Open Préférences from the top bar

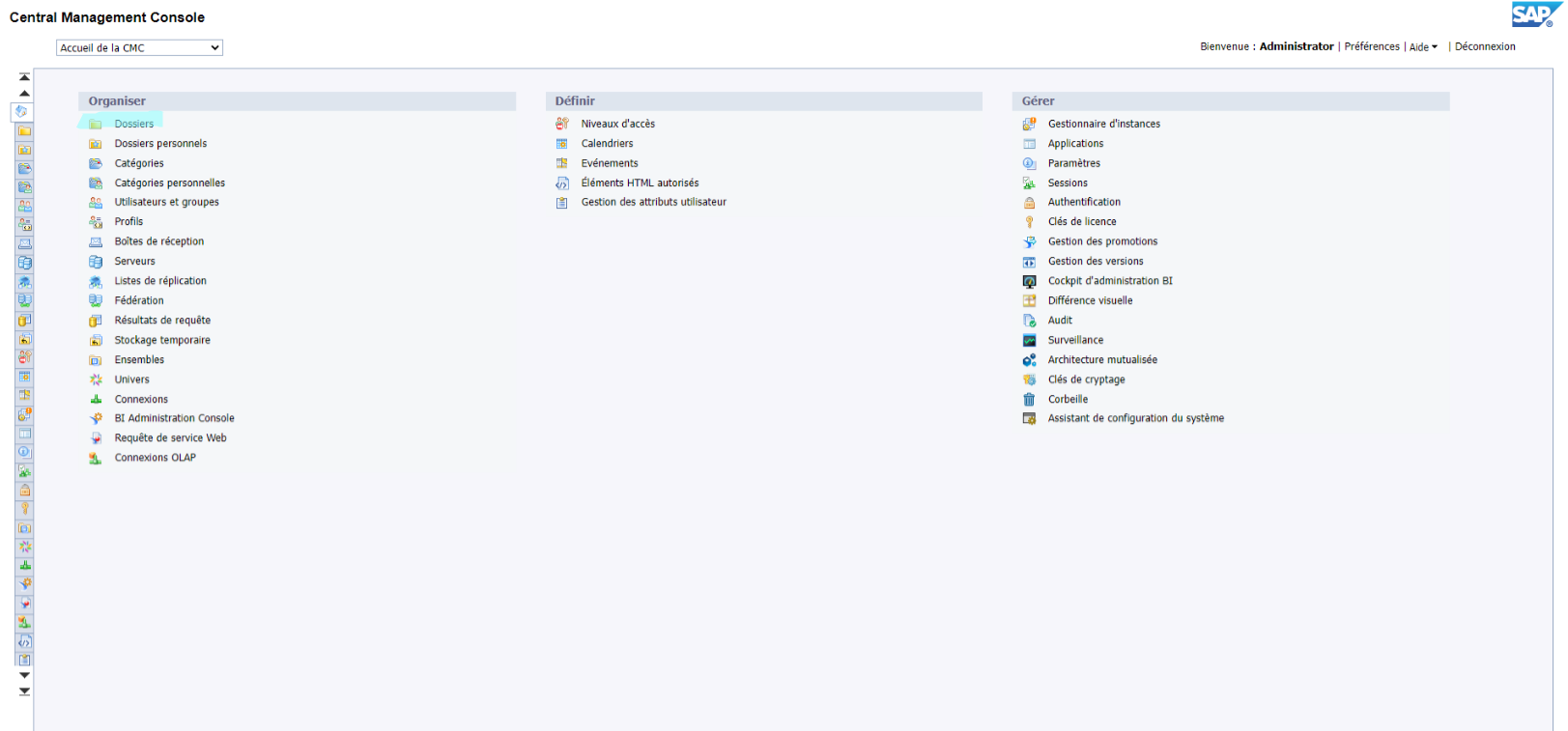tap(1371, 46)
